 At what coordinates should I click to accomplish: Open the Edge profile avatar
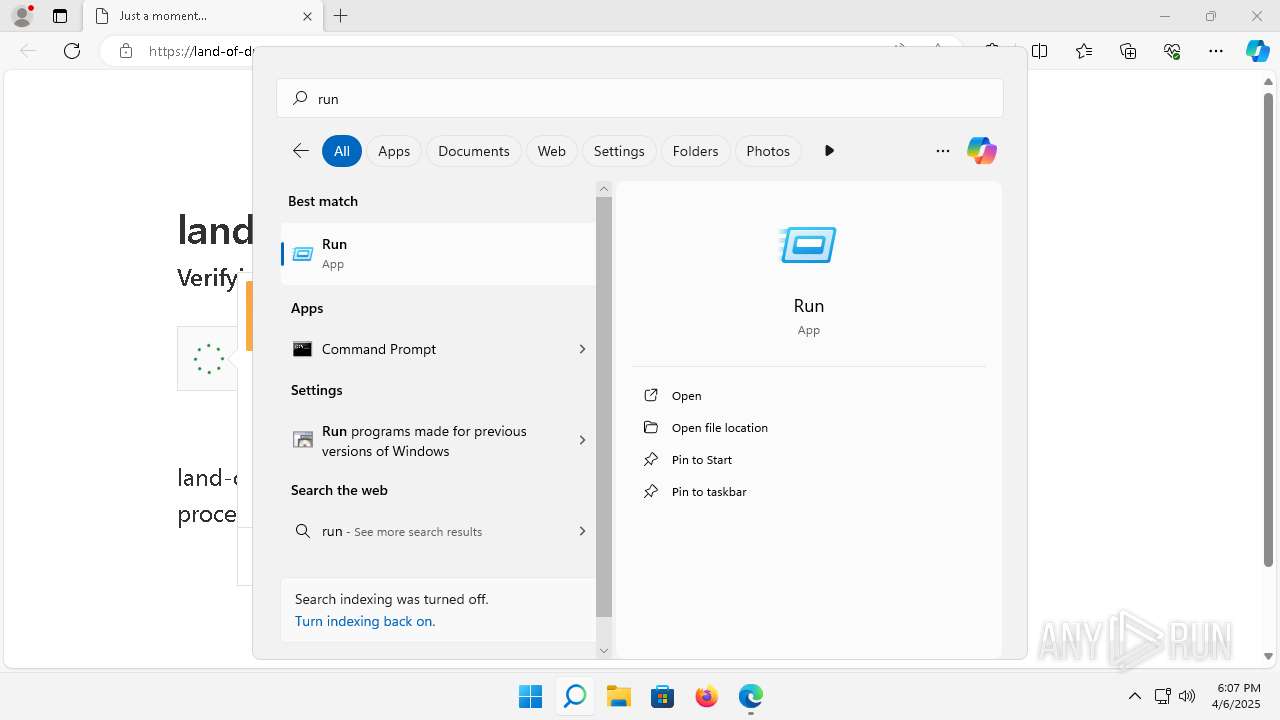tap(21, 16)
